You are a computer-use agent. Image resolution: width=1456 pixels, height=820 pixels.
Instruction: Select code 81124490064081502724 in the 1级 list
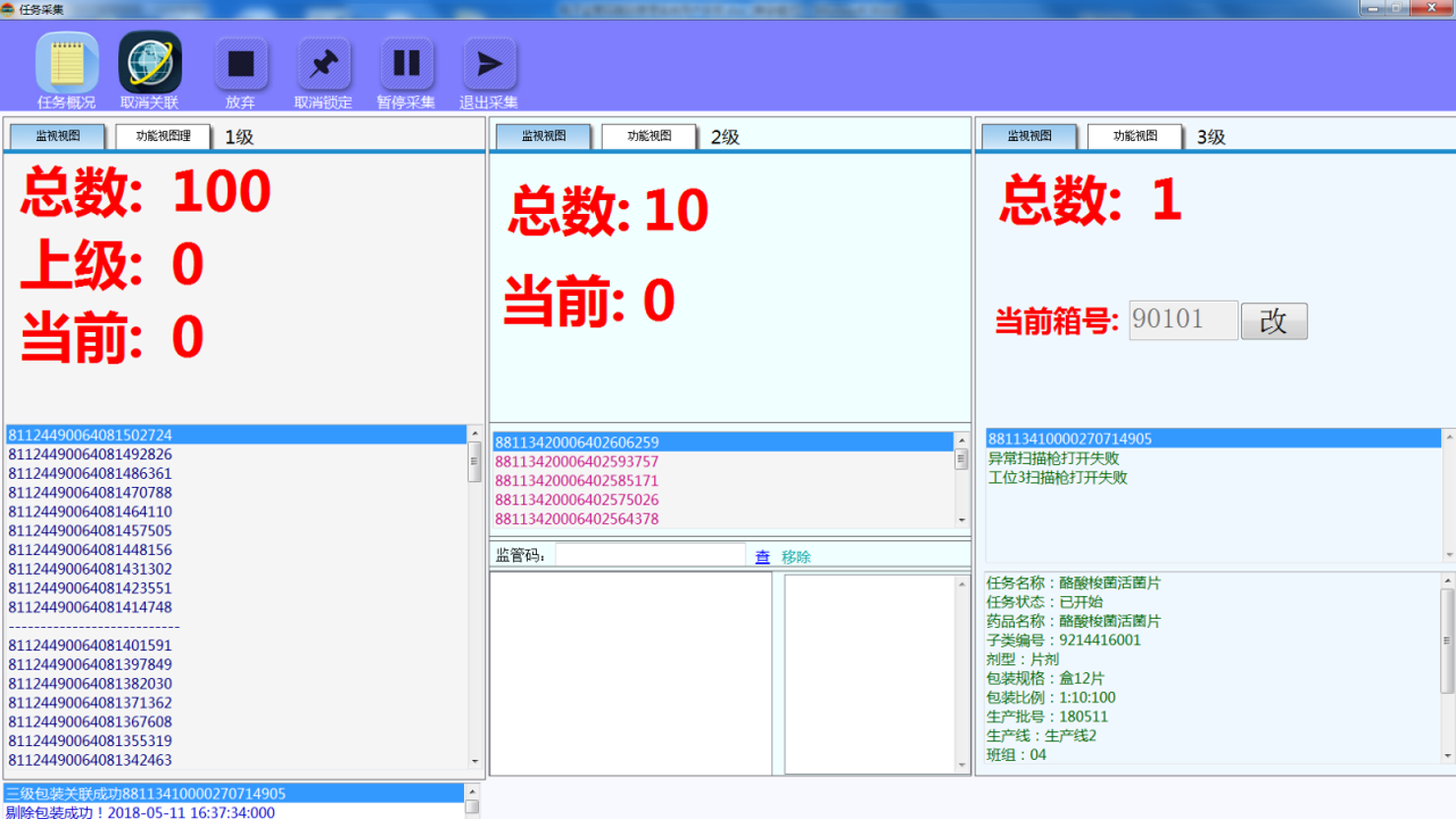[236, 435]
